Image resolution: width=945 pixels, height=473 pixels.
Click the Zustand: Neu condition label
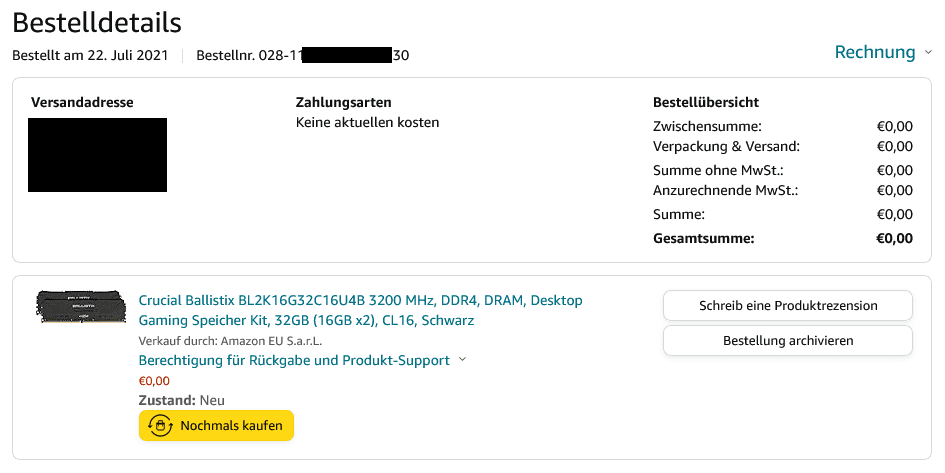(x=181, y=400)
